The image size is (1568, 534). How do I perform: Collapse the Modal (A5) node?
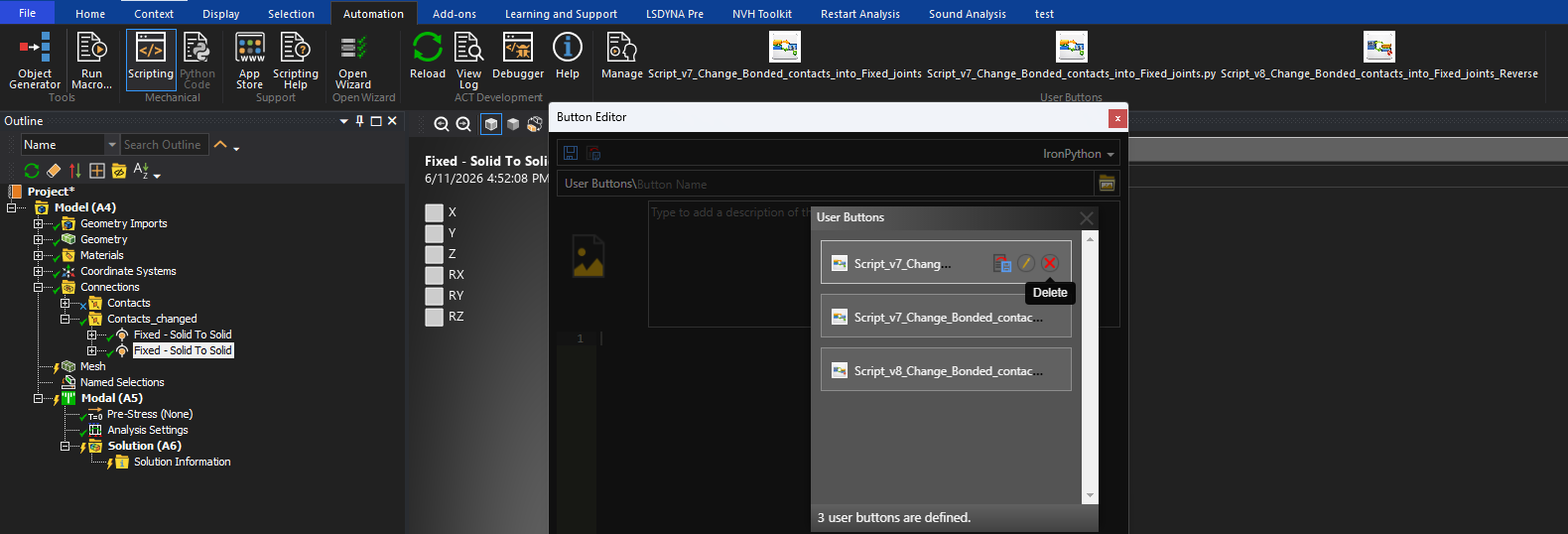[38, 398]
